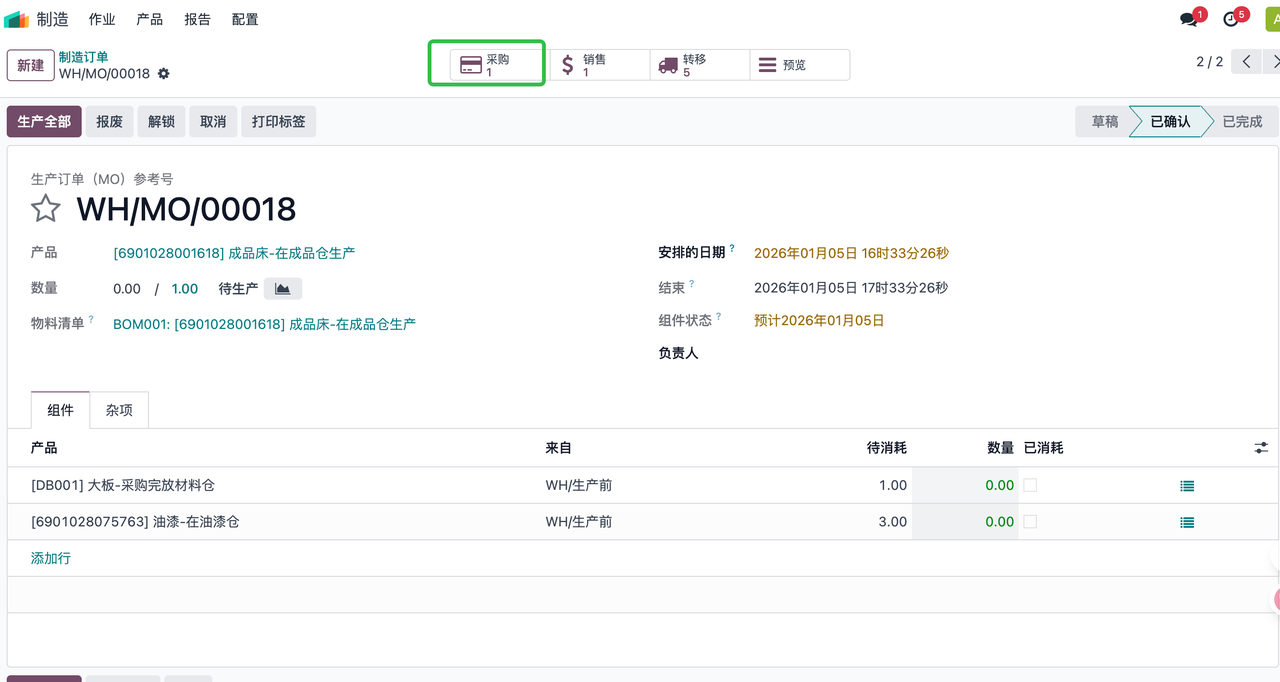
Task: Open the details list icon for 油漆 row
Action: (x=1187, y=522)
